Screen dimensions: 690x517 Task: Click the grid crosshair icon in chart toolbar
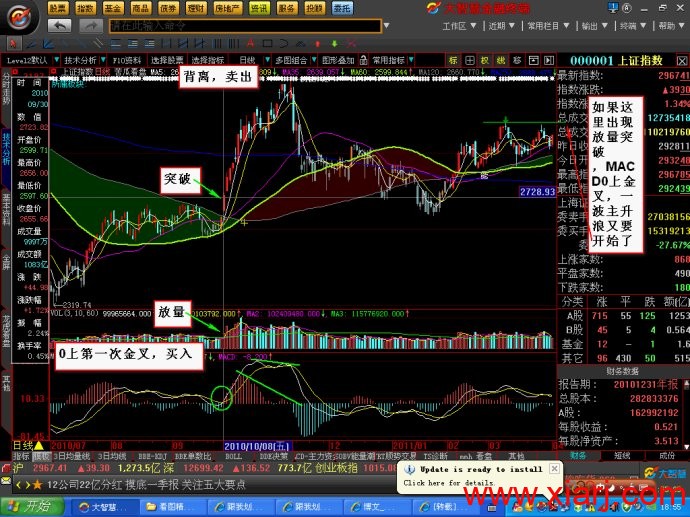point(470,60)
